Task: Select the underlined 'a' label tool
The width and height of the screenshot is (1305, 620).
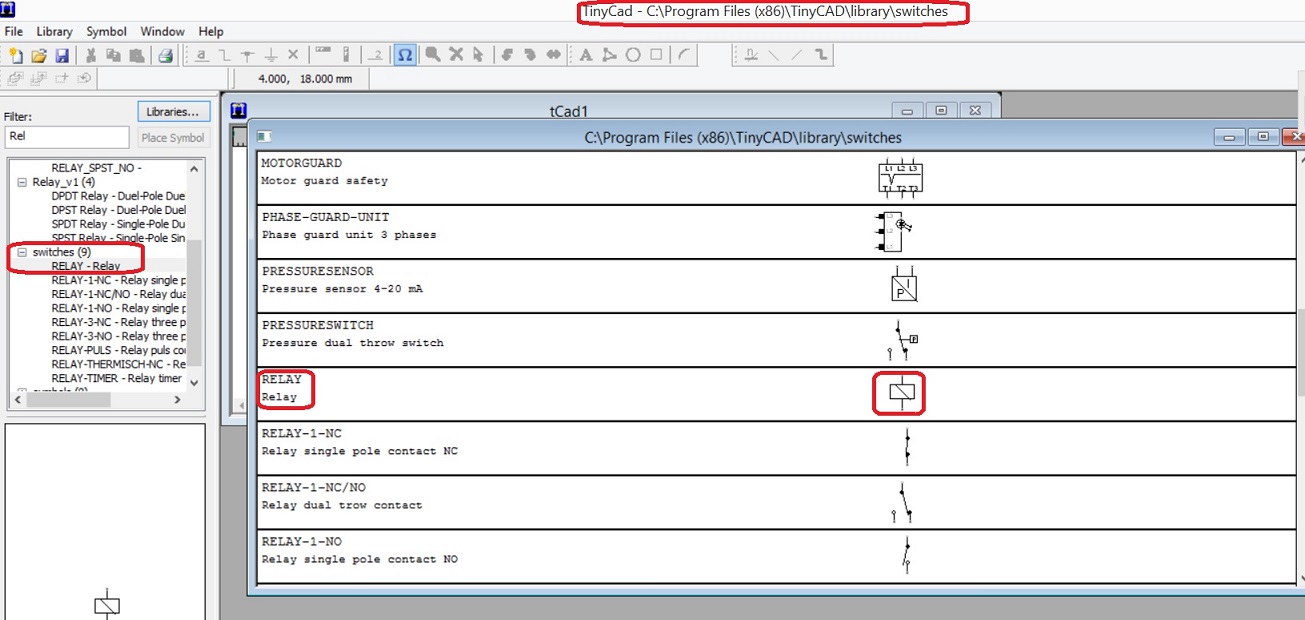Action: tap(201, 55)
